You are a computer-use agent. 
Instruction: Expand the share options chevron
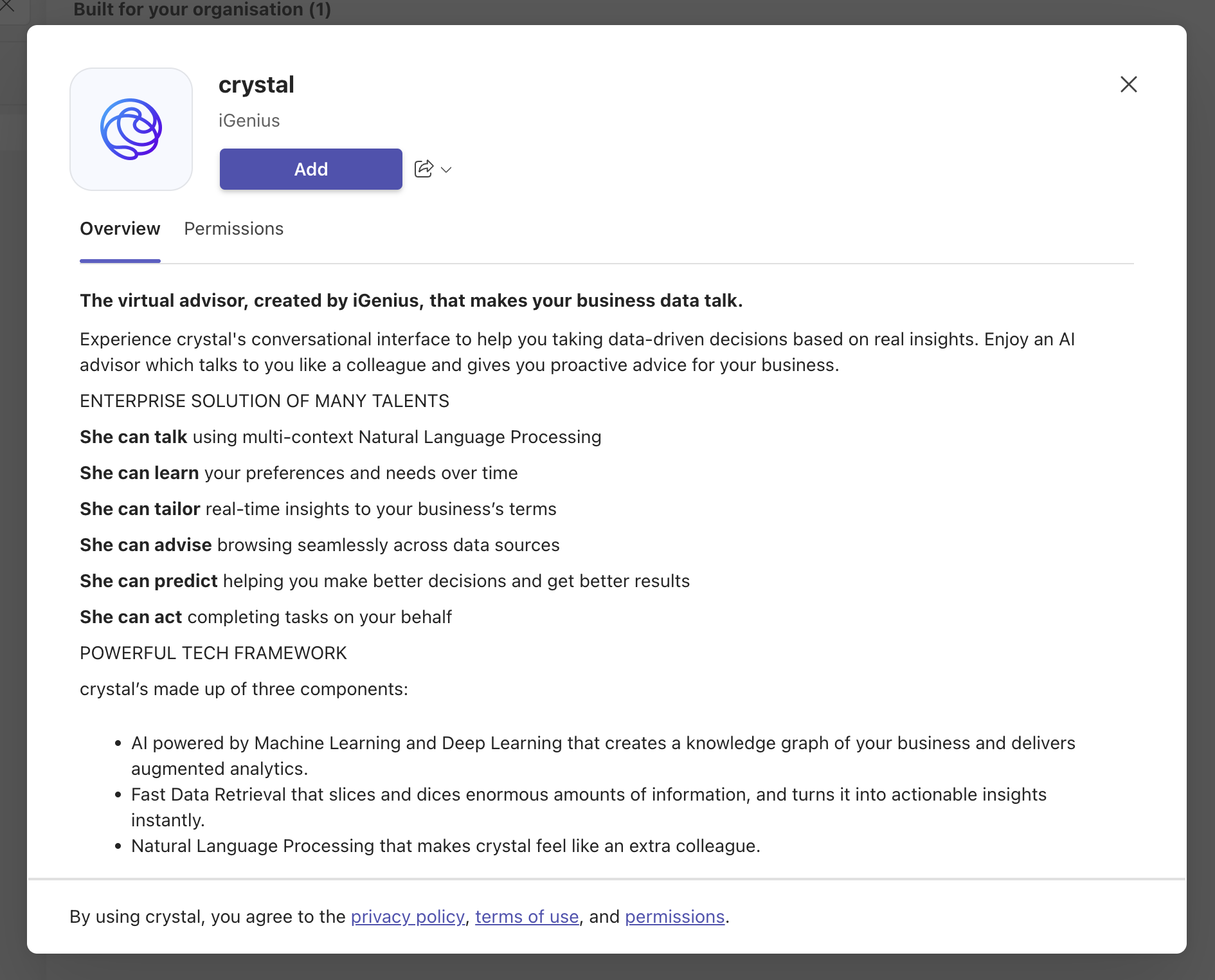[447, 170]
